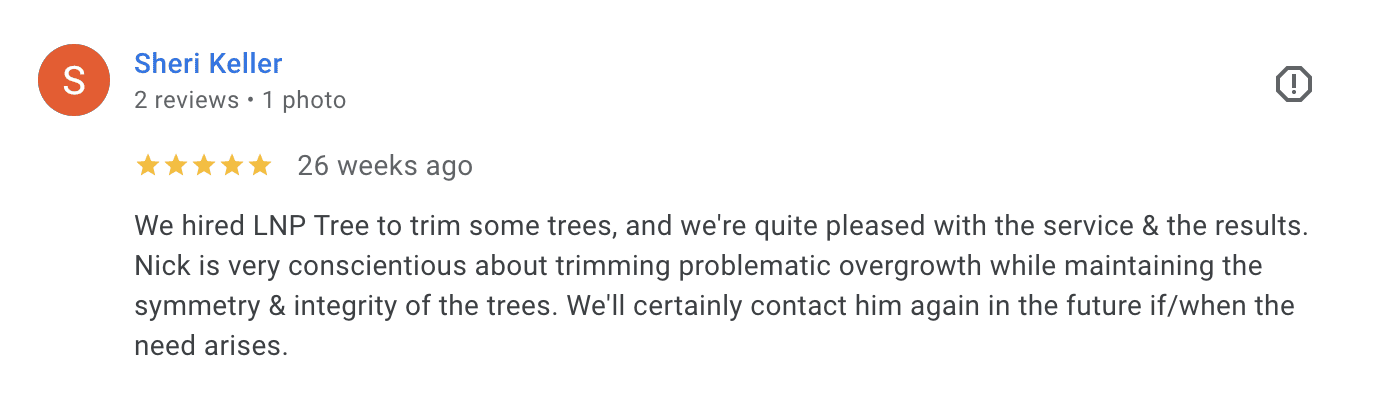This screenshot has height=400, width=1382.
Task: Click the final "need arises." line
Action: [211, 346]
